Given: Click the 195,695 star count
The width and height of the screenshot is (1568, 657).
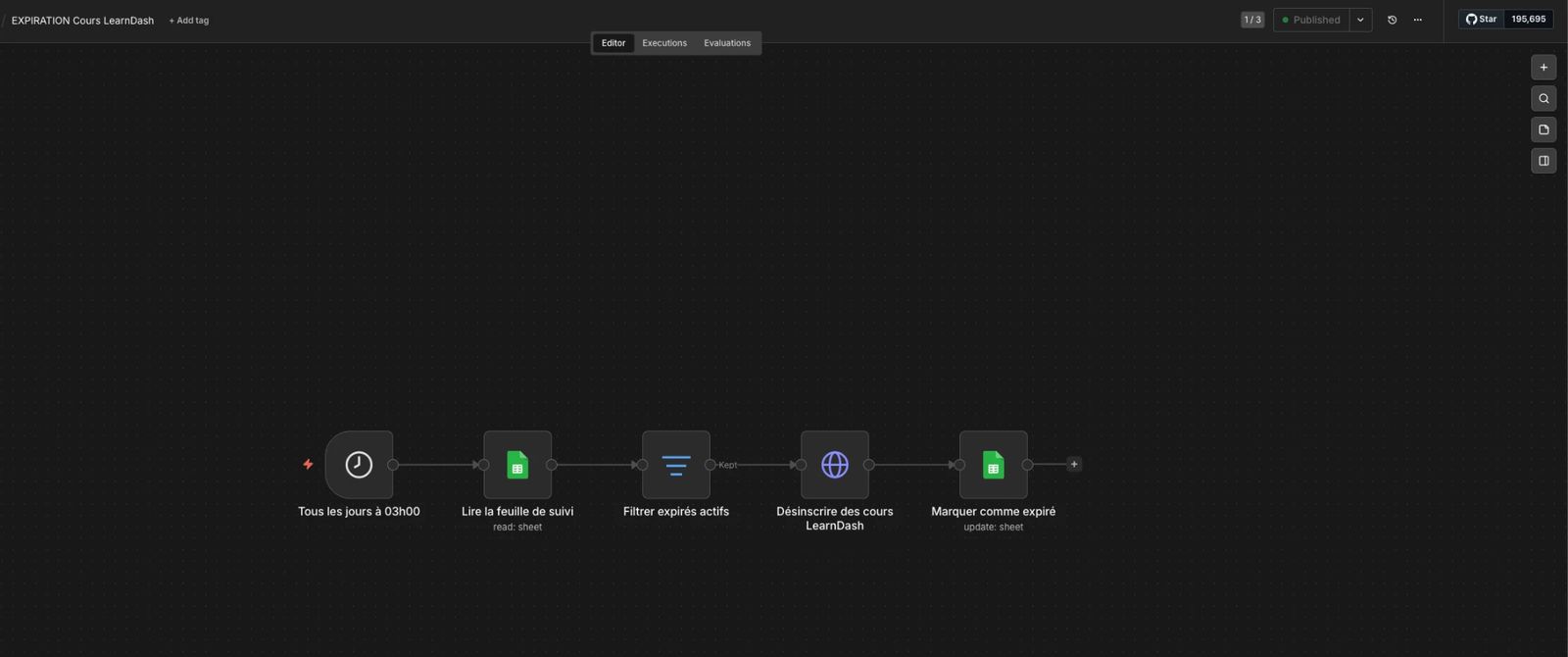Looking at the screenshot, I should tap(1529, 20).
